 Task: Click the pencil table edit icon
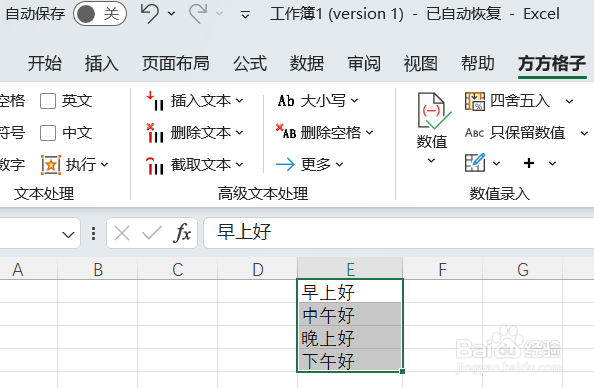[x=475, y=163]
